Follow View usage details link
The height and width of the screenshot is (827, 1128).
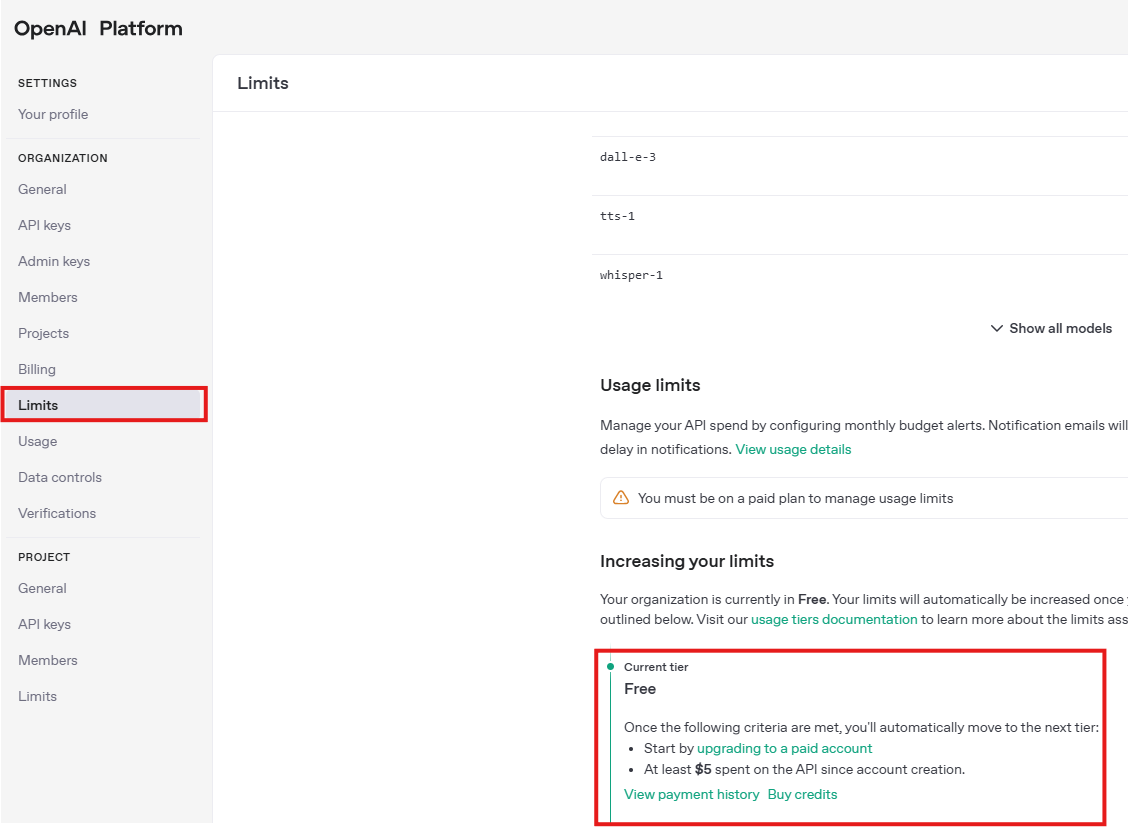[x=793, y=449]
